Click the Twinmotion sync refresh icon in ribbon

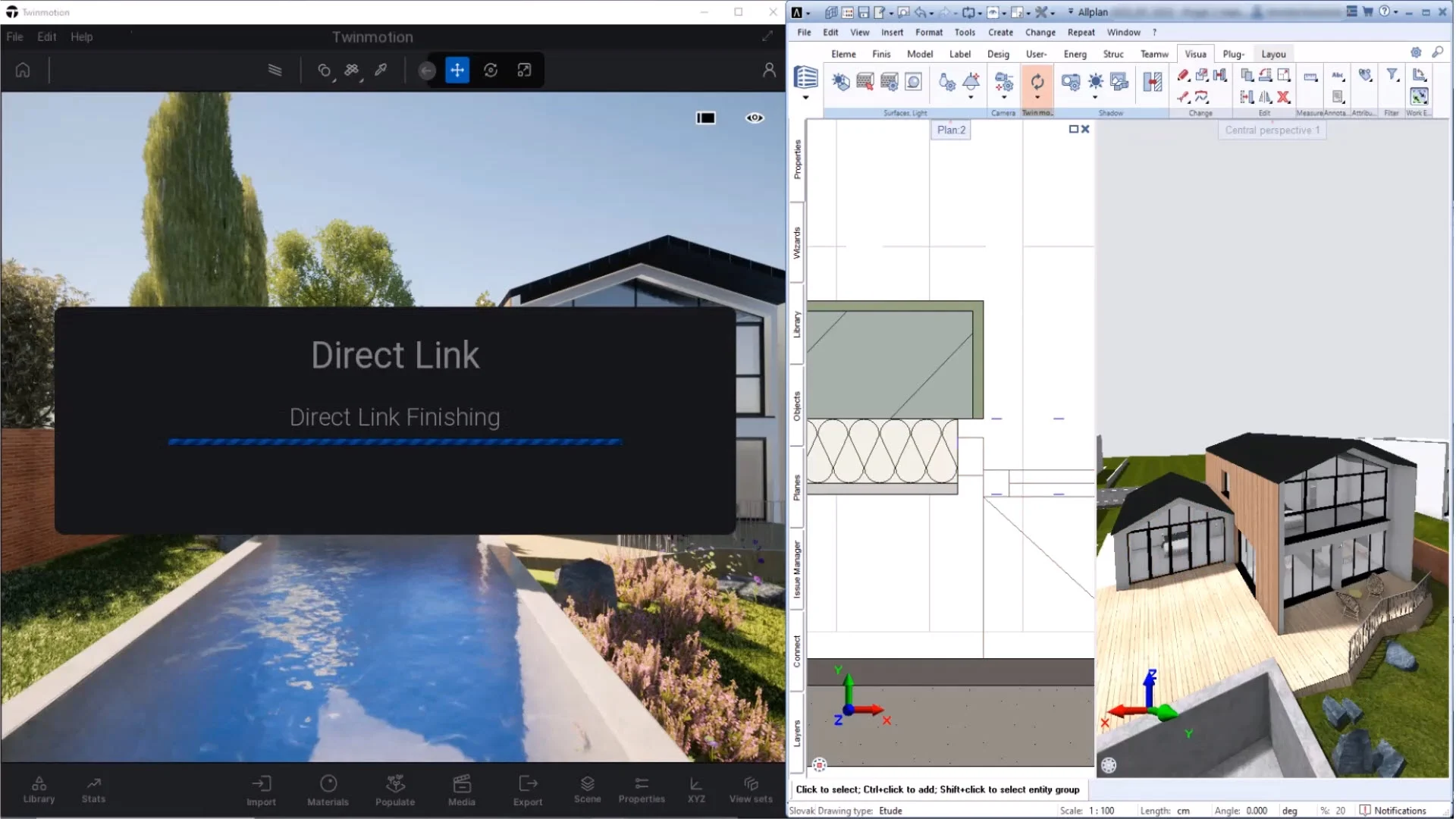(x=1037, y=80)
